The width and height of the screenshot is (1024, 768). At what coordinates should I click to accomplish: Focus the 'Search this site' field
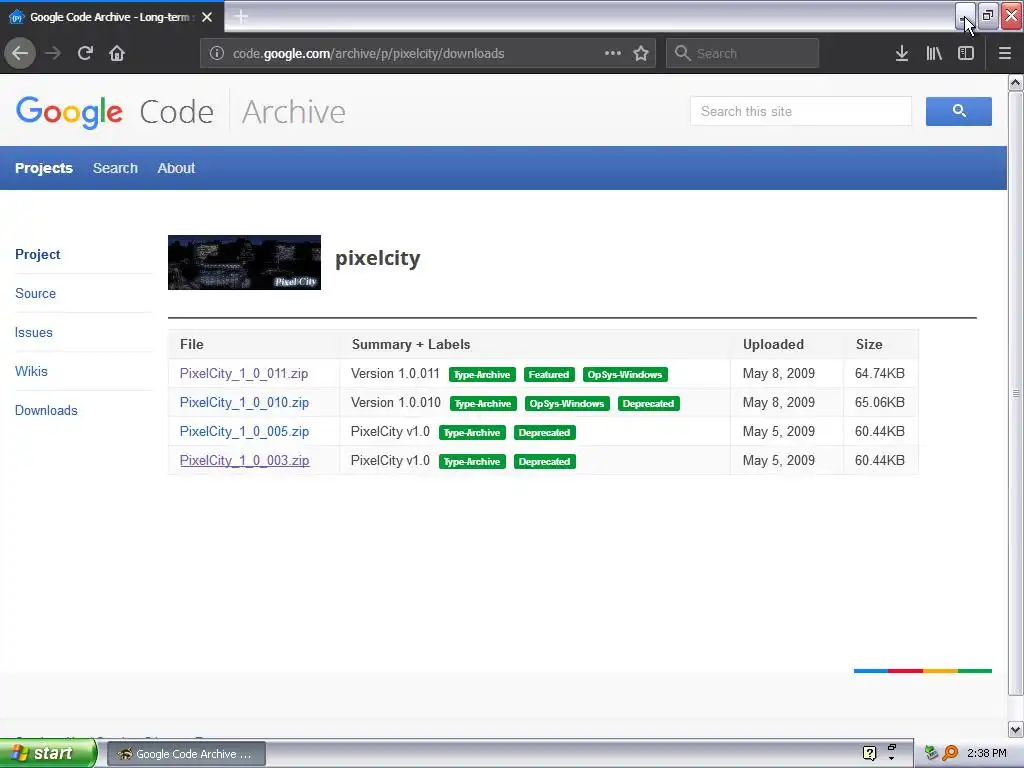(x=801, y=111)
